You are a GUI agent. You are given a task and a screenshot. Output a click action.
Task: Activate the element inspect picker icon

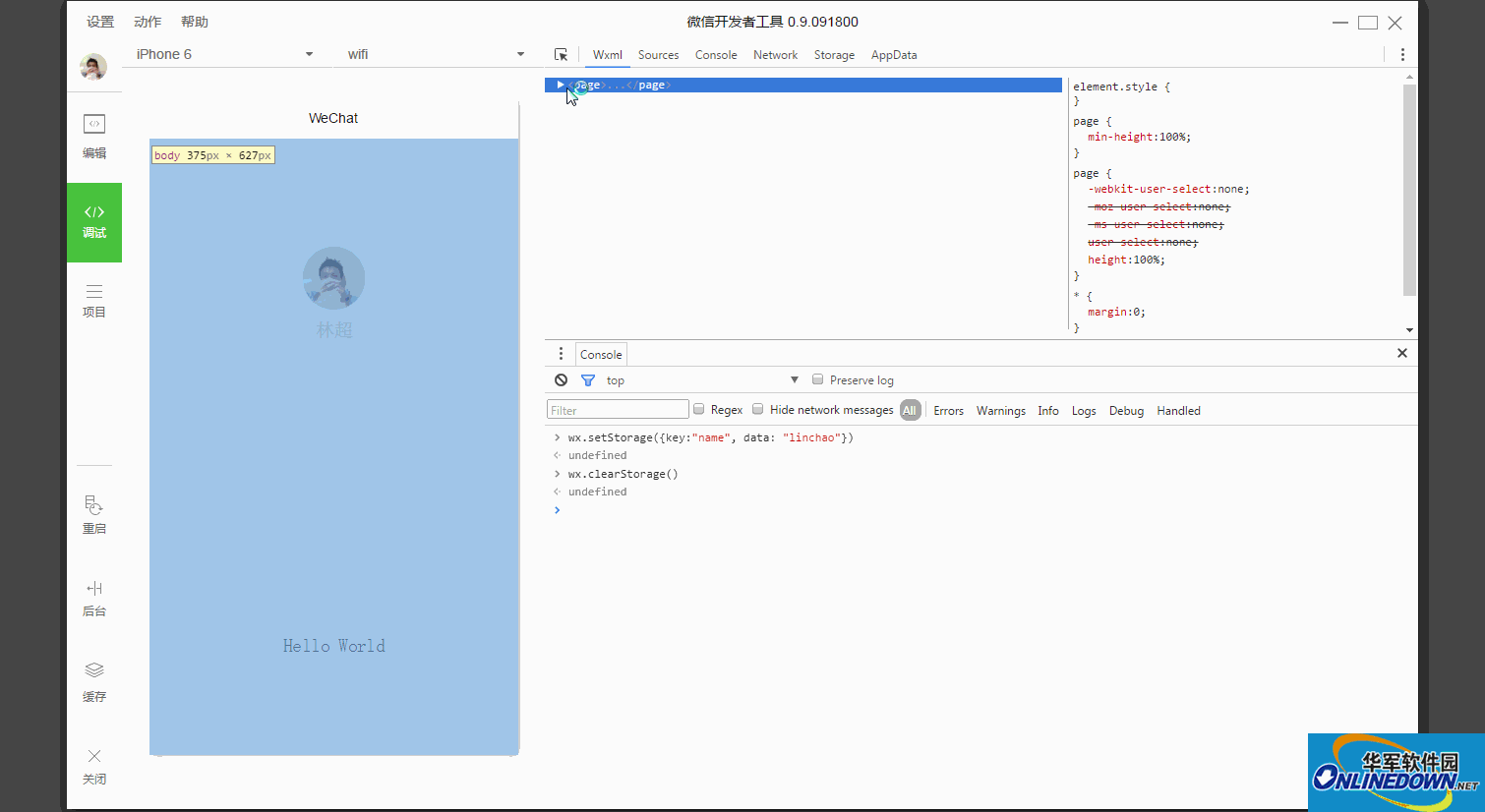[x=561, y=55]
